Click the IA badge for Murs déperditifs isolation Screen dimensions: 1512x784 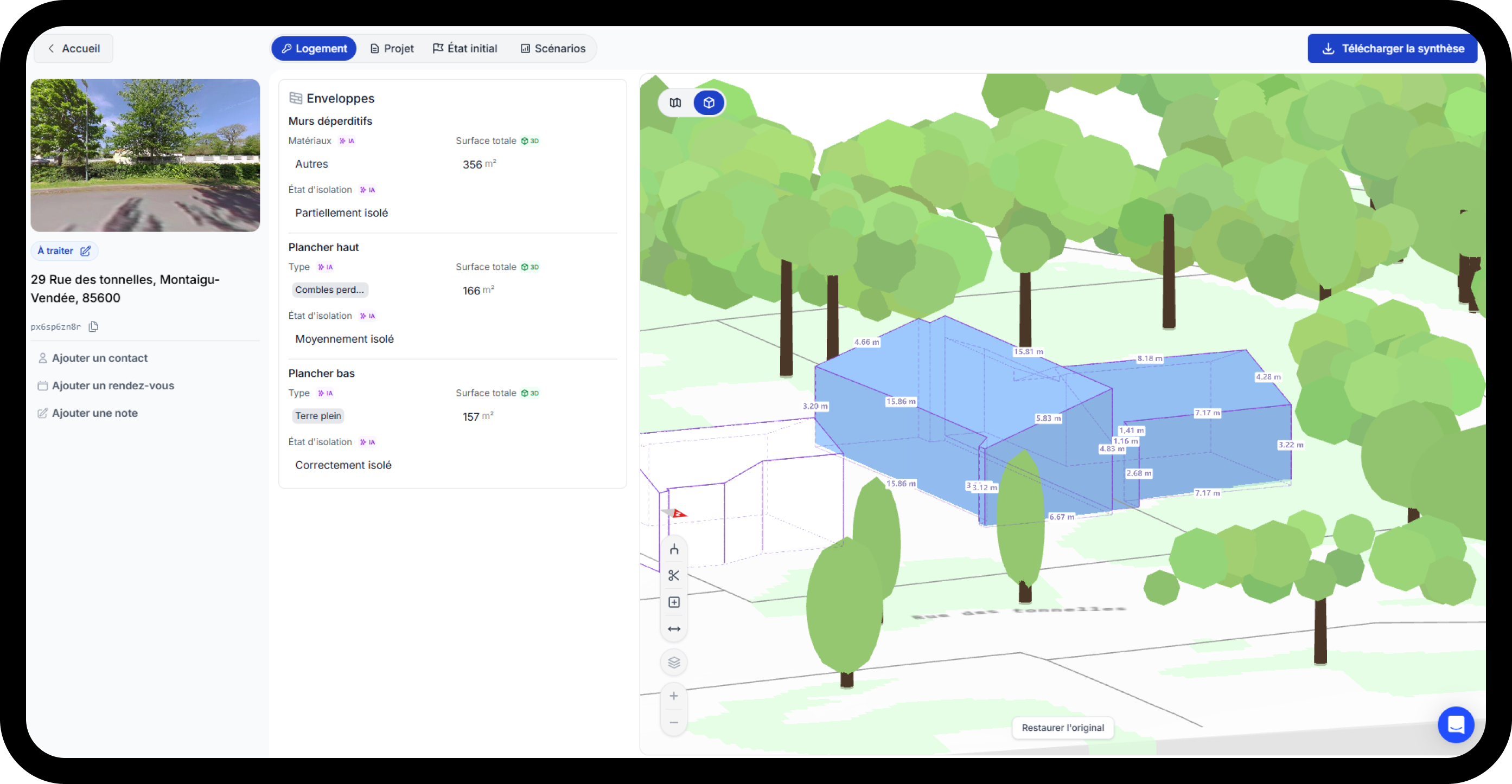(367, 190)
